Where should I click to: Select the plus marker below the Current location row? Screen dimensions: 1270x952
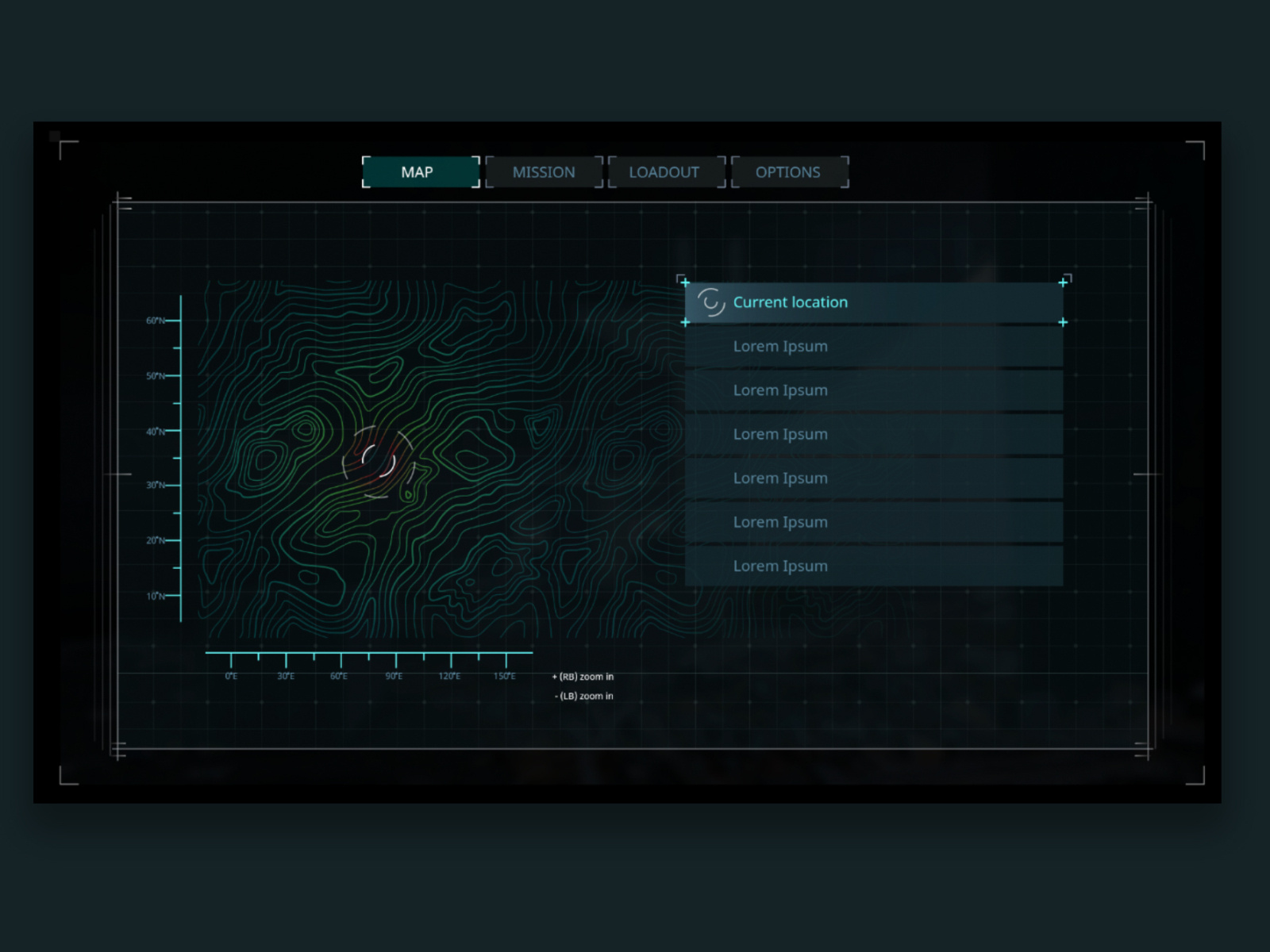click(685, 322)
